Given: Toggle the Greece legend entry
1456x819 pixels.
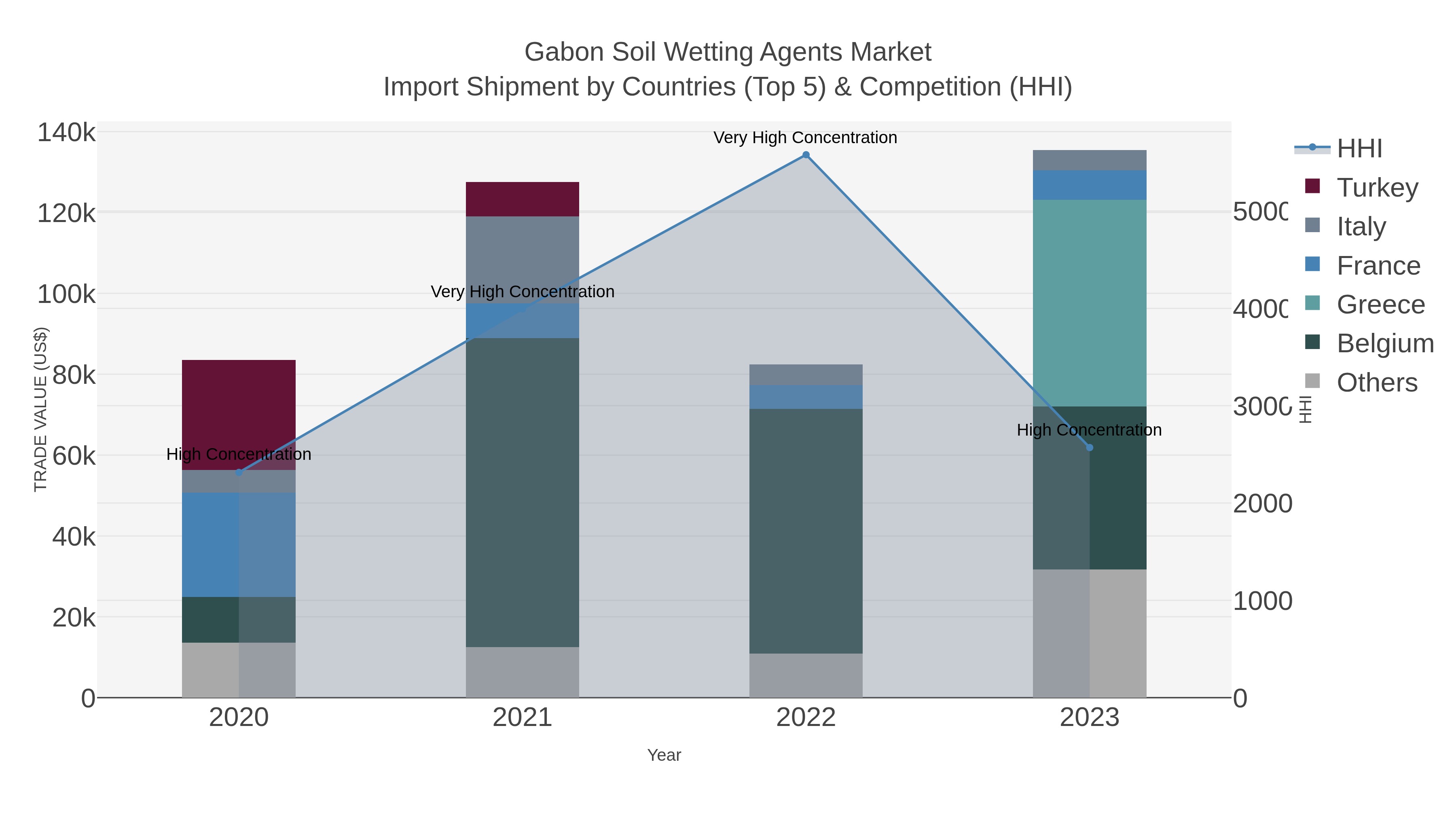Looking at the screenshot, I should (1365, 305).
